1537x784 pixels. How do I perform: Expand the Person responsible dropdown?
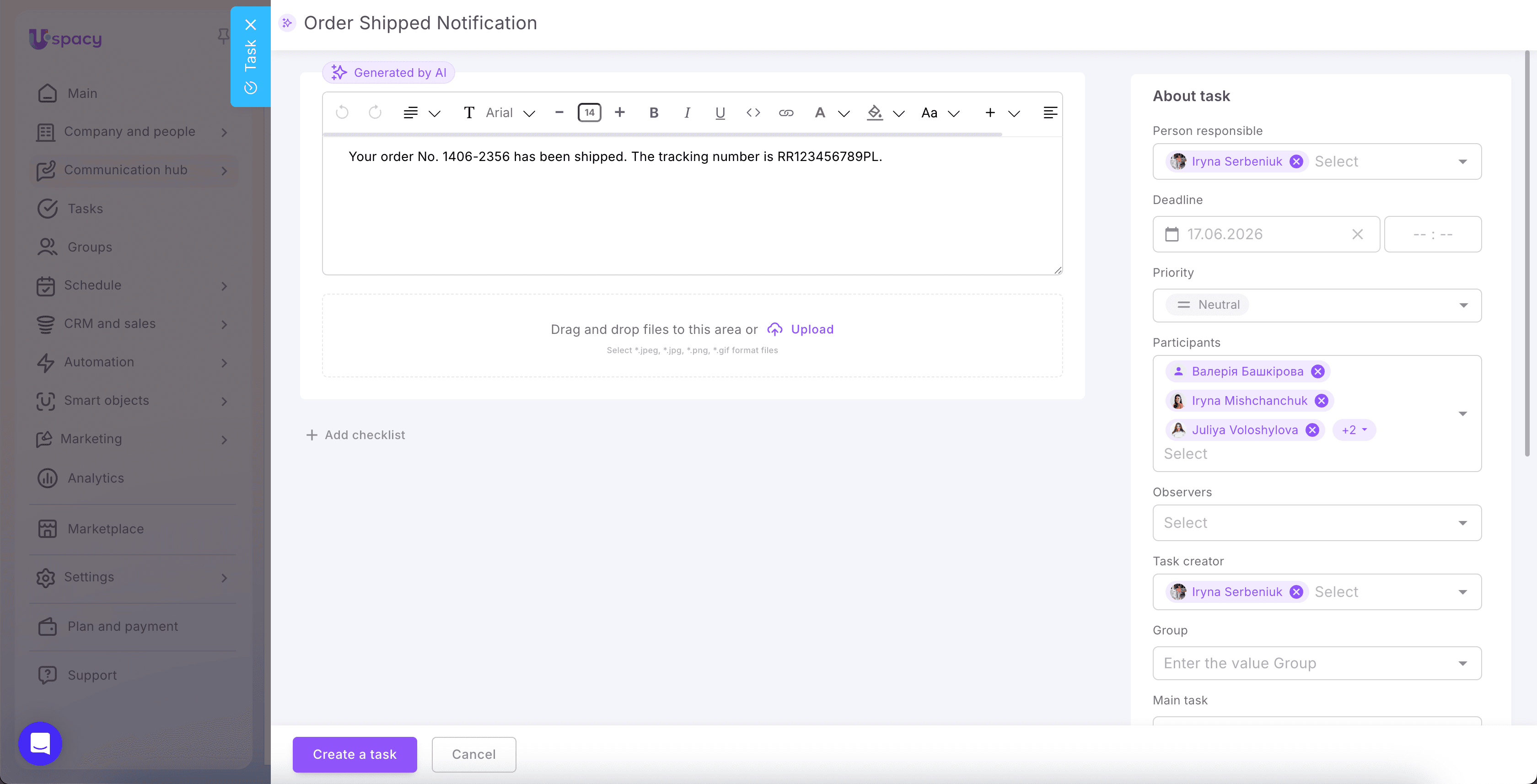[x=1463, y=161]
